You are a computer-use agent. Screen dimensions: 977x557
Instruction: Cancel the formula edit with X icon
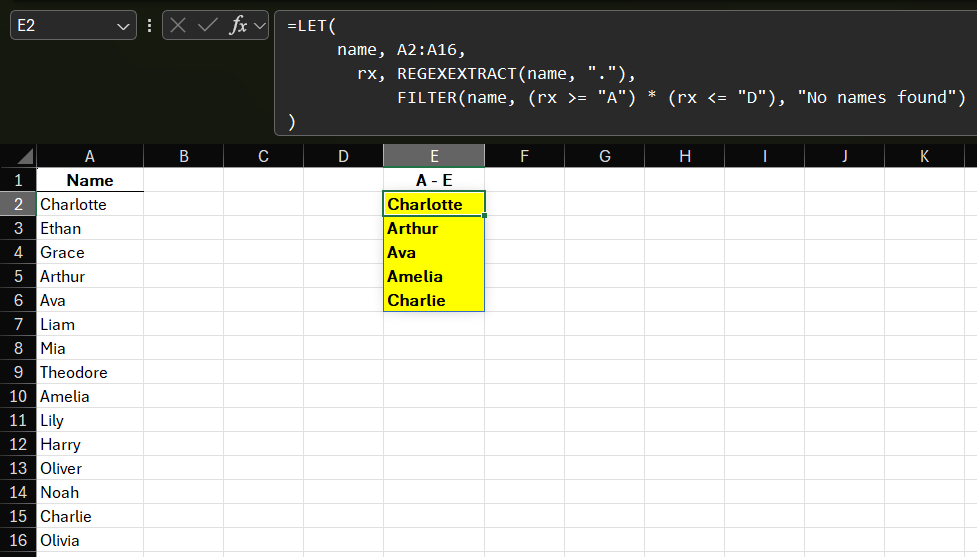pyautogui.click(x=178, y=26)
